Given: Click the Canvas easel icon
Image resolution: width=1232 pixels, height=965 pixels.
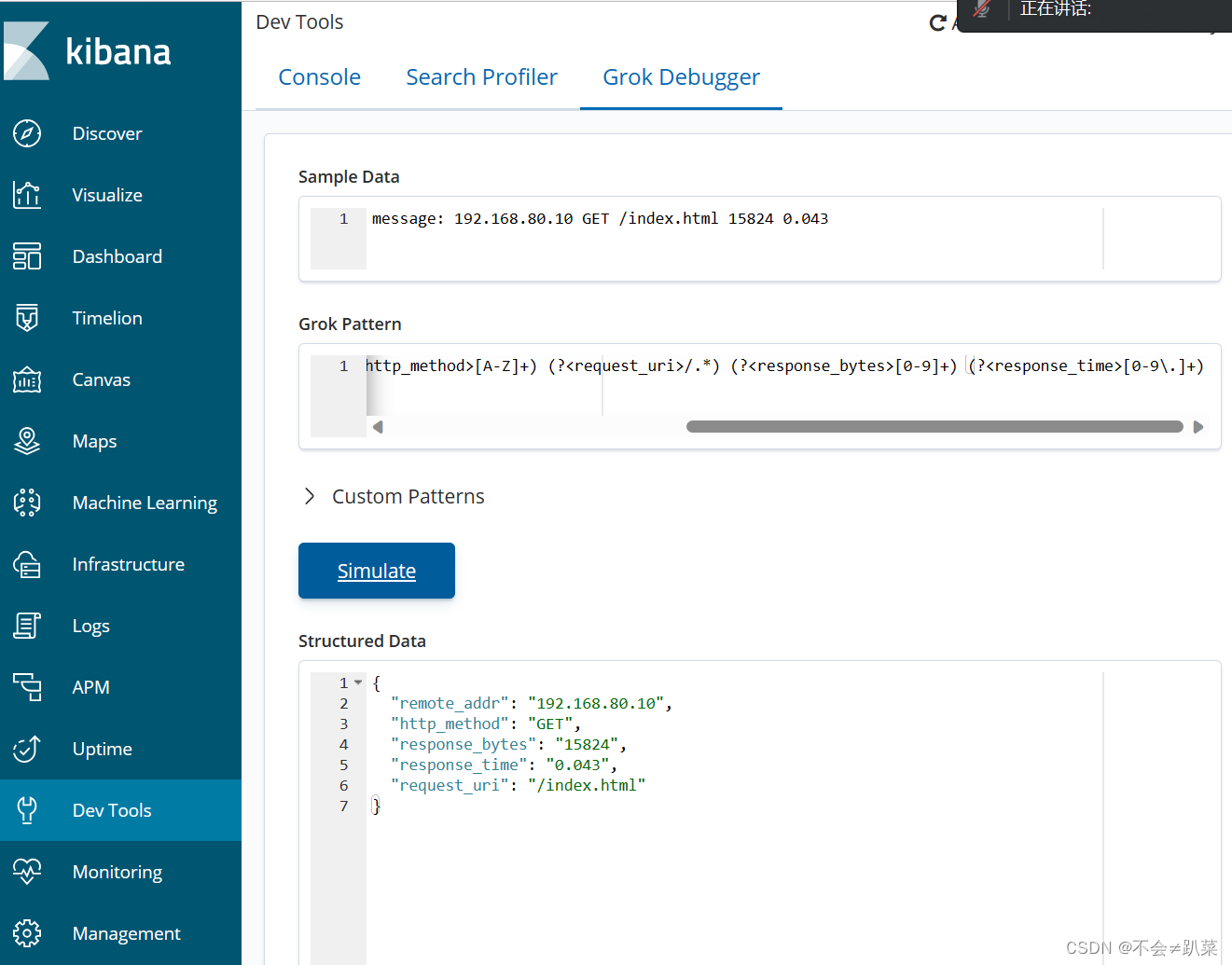Looking at the screenshot, I should pyautogui.click(x=27, y=379).
